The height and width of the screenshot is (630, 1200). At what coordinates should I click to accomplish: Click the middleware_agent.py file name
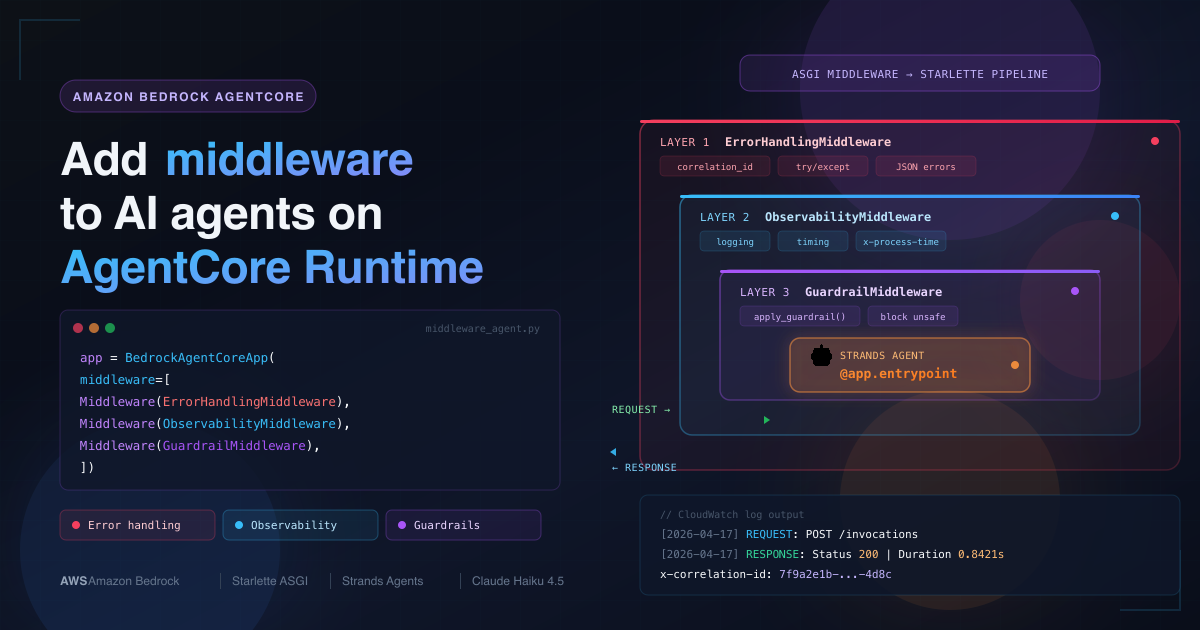pos(482,328)
